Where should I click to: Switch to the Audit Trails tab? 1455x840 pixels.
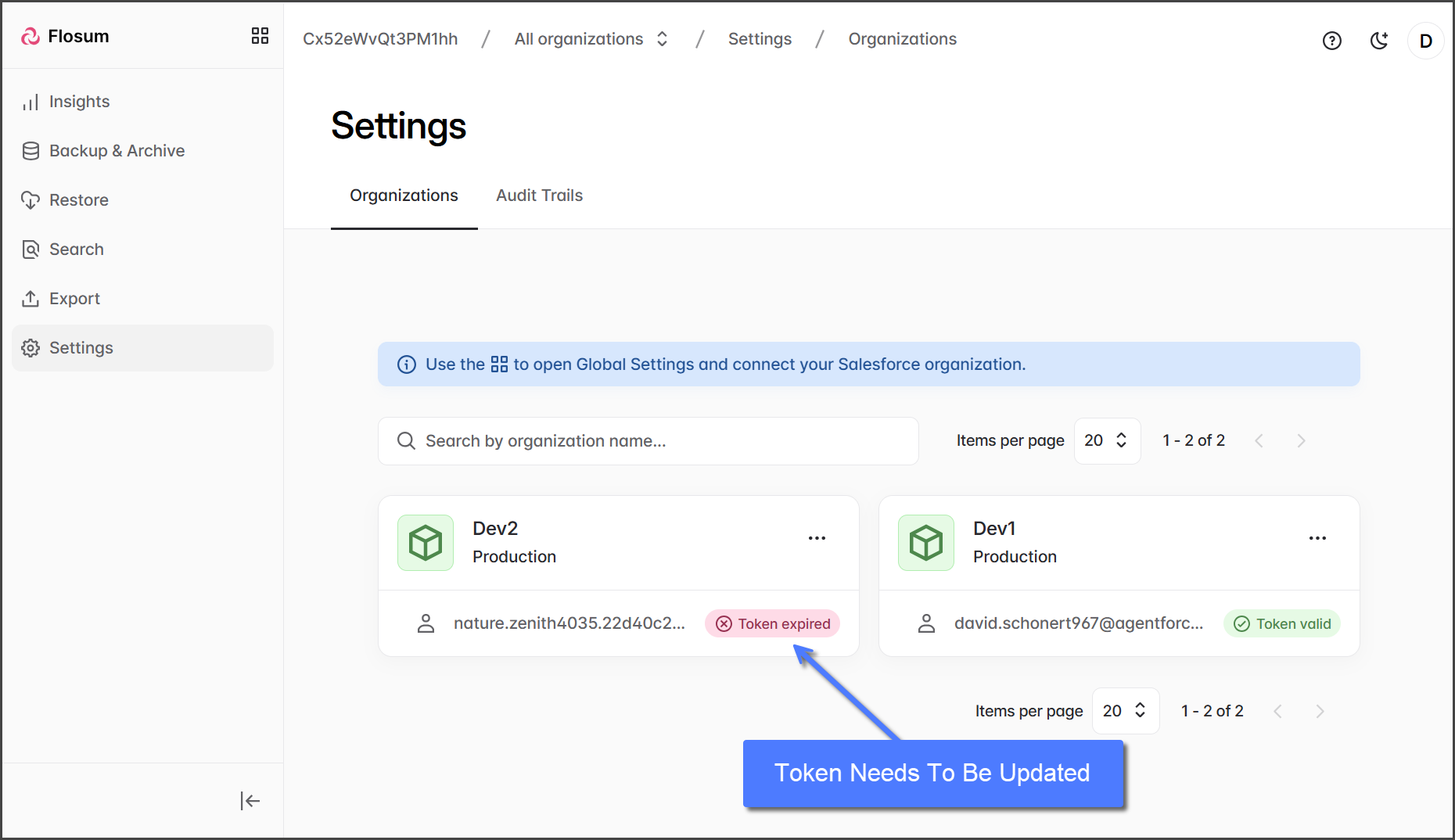[539, 196]
